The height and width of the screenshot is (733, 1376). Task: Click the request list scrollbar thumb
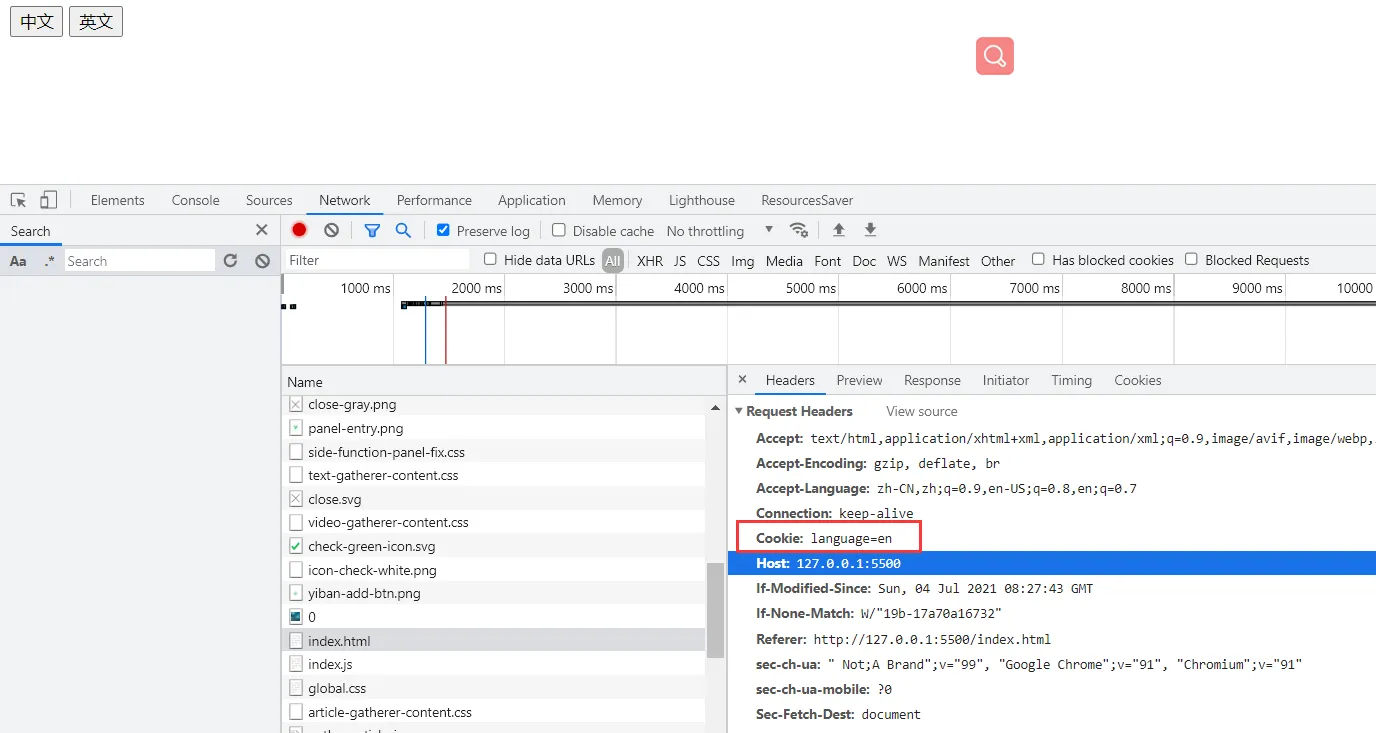[x=715, y=610]
